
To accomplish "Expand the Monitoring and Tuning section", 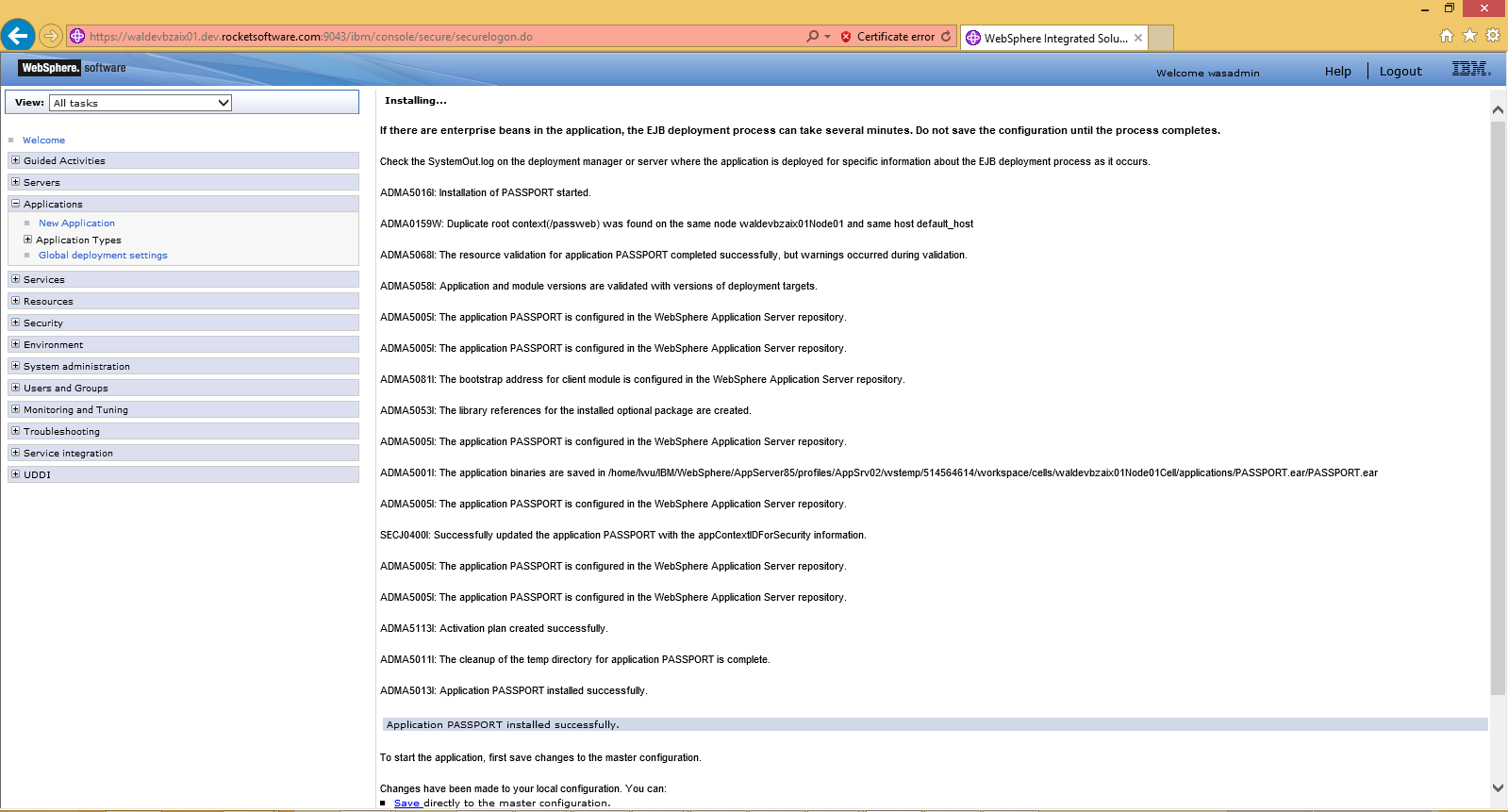I will (15, 409).
